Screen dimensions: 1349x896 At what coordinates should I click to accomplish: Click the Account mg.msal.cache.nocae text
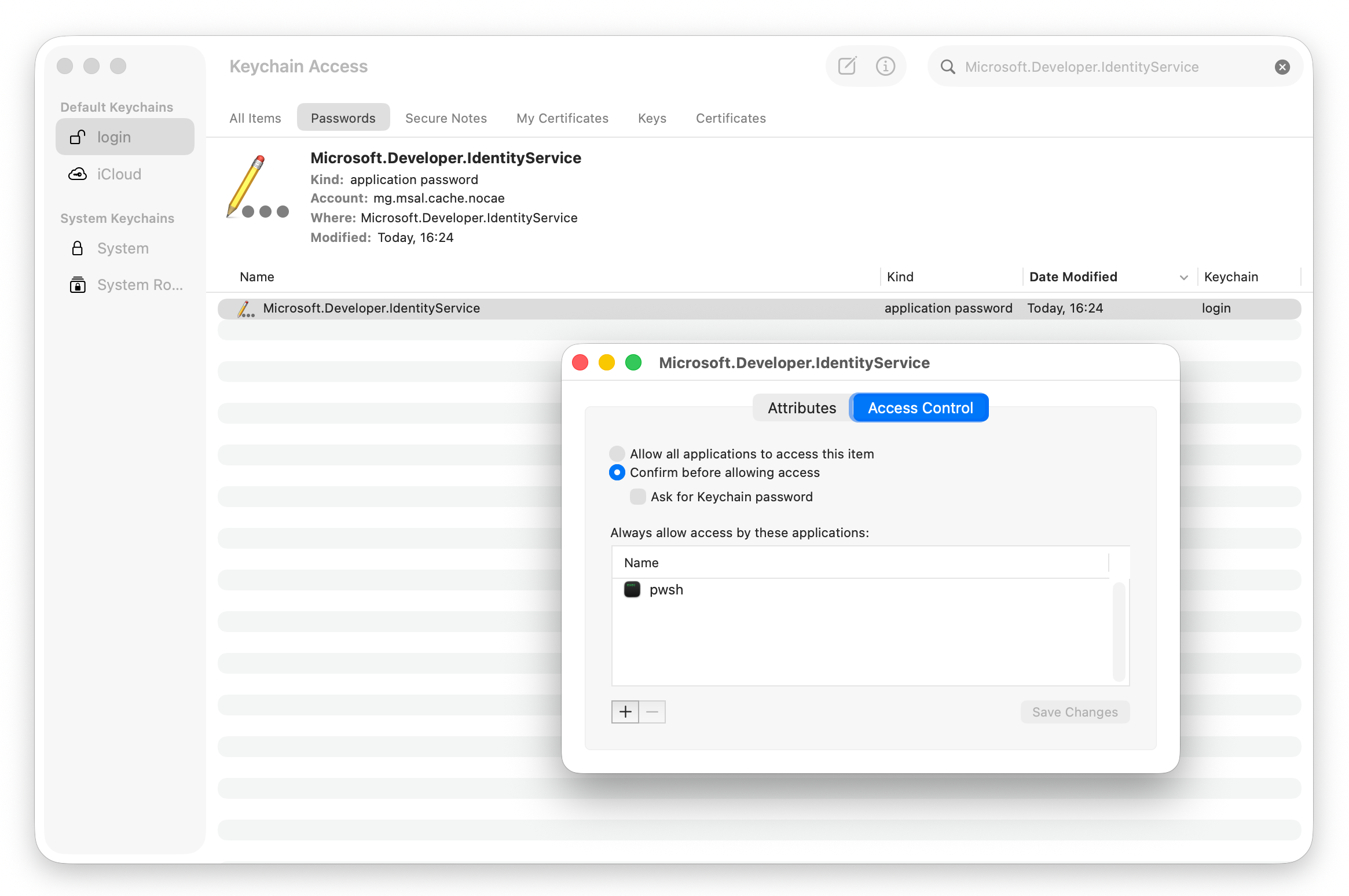[x=408, y=199]
